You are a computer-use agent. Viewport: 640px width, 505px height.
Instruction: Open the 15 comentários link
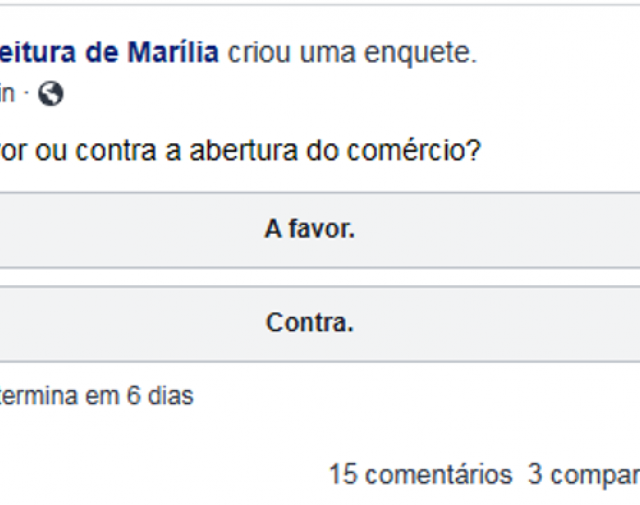(x=420, y=474)
